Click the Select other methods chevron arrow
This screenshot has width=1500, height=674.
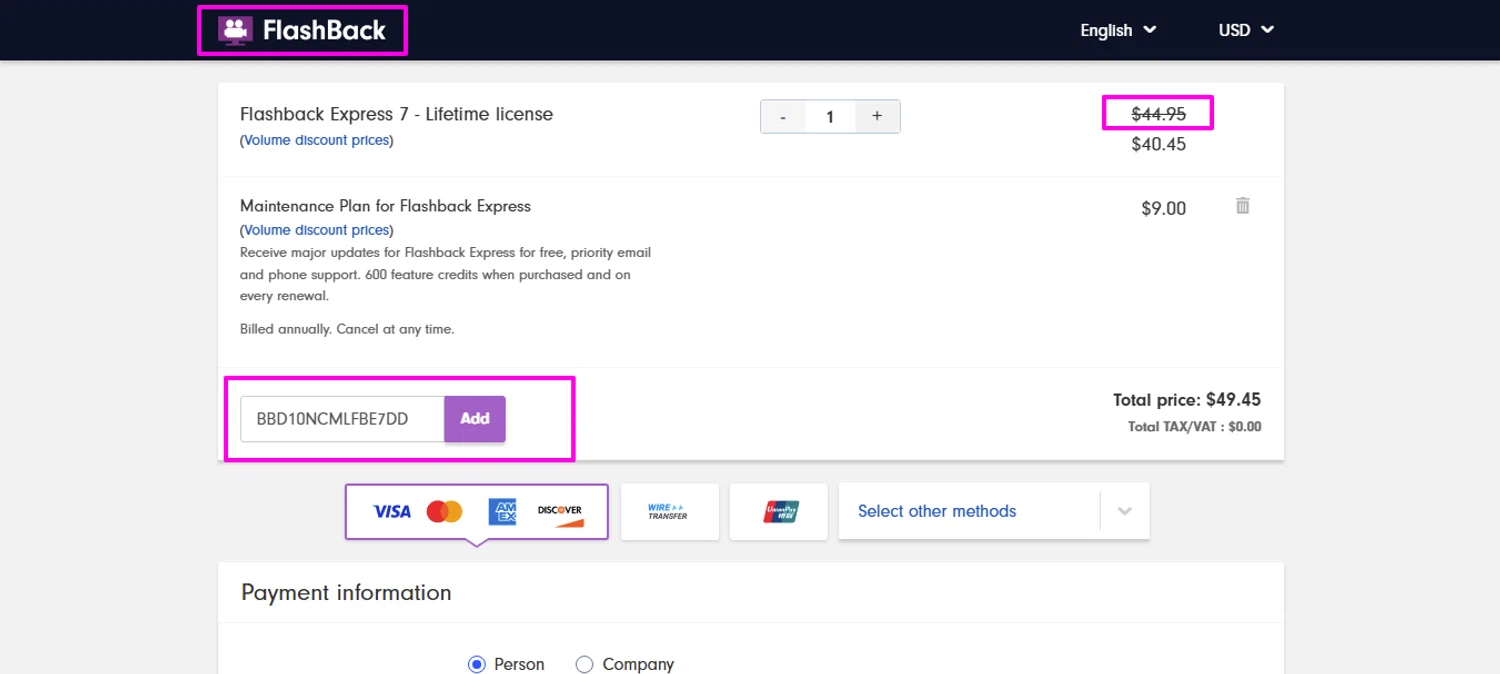coord(1125,512)
